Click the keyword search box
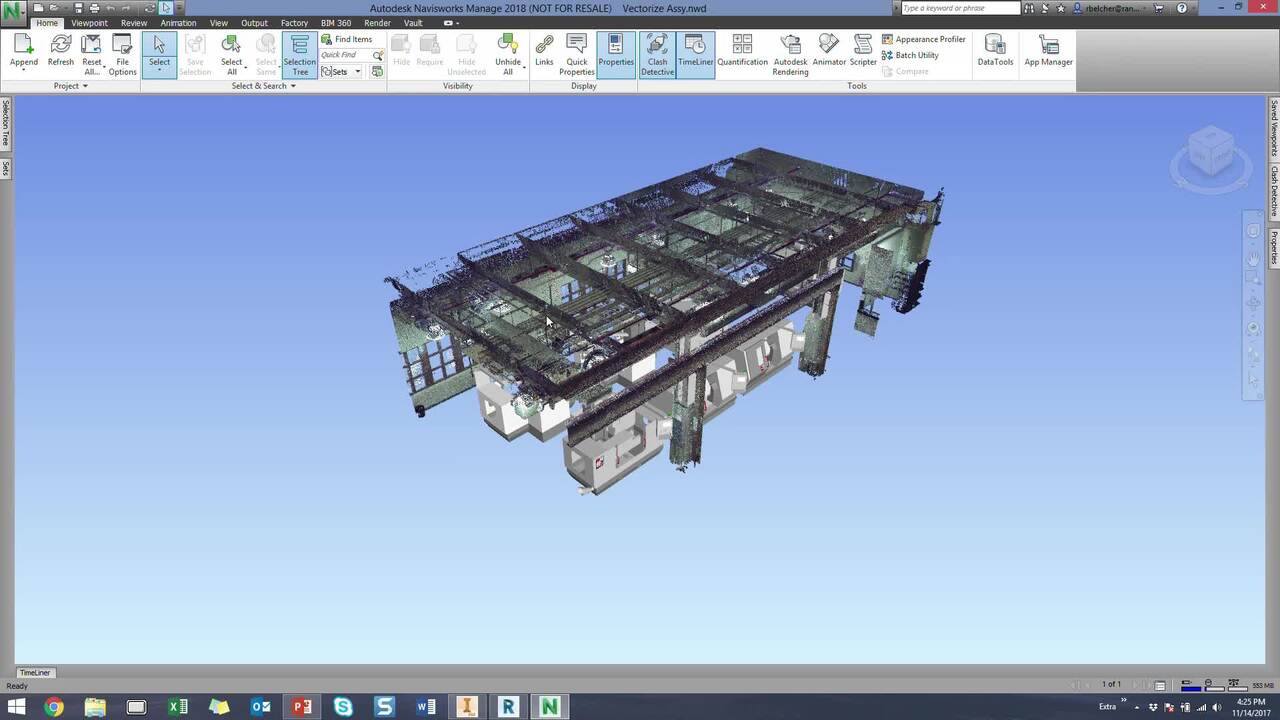Image resolution: width=1280 pixels, height=720 pixels. click(x=960, y=8)
